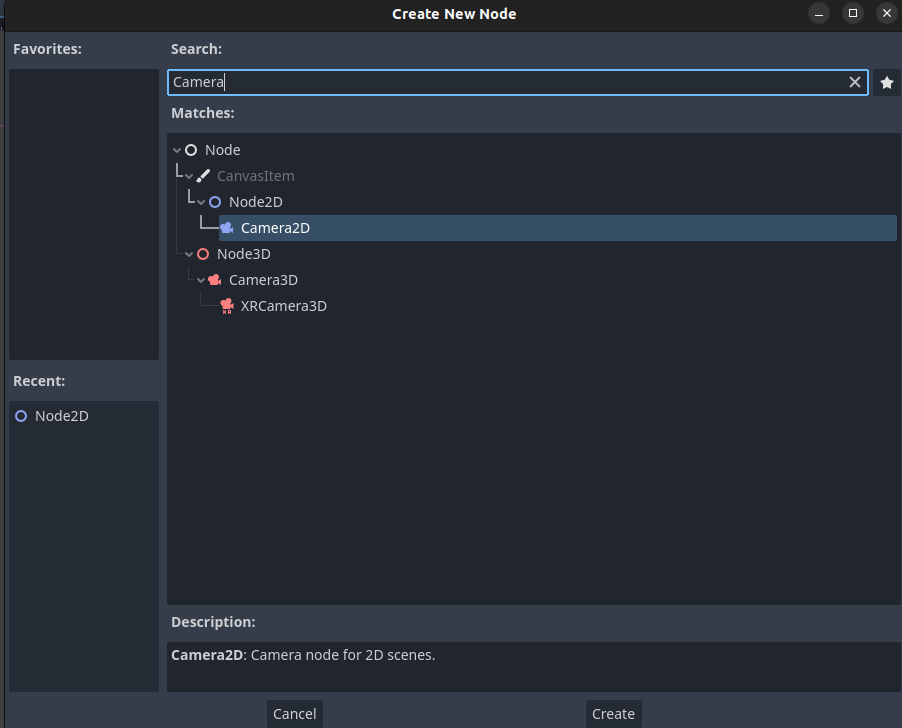Focus the Search input field
Image resolution: width=902 pixels, height=728 pixels.
(x=500, y=83)
